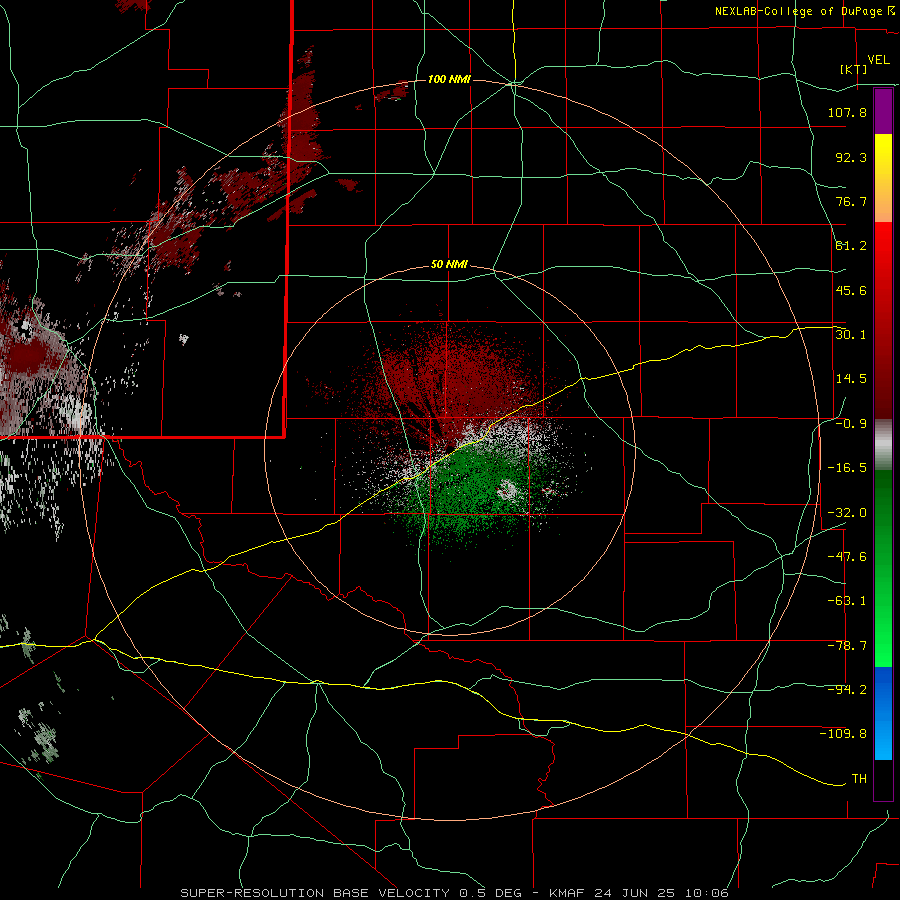Viewport: 900px width, 900px height.
Task: Click the product title caption at bottom
Action: (x=455, y=893)
